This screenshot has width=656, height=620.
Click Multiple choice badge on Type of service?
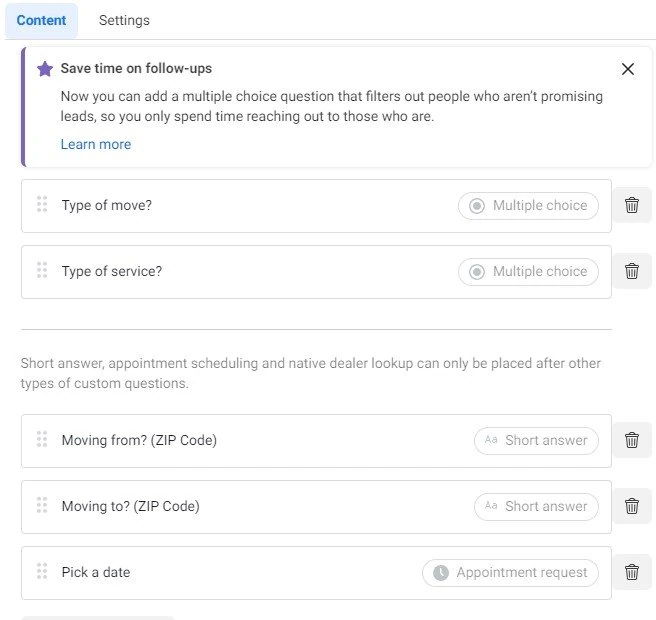(x=528, y=272)
